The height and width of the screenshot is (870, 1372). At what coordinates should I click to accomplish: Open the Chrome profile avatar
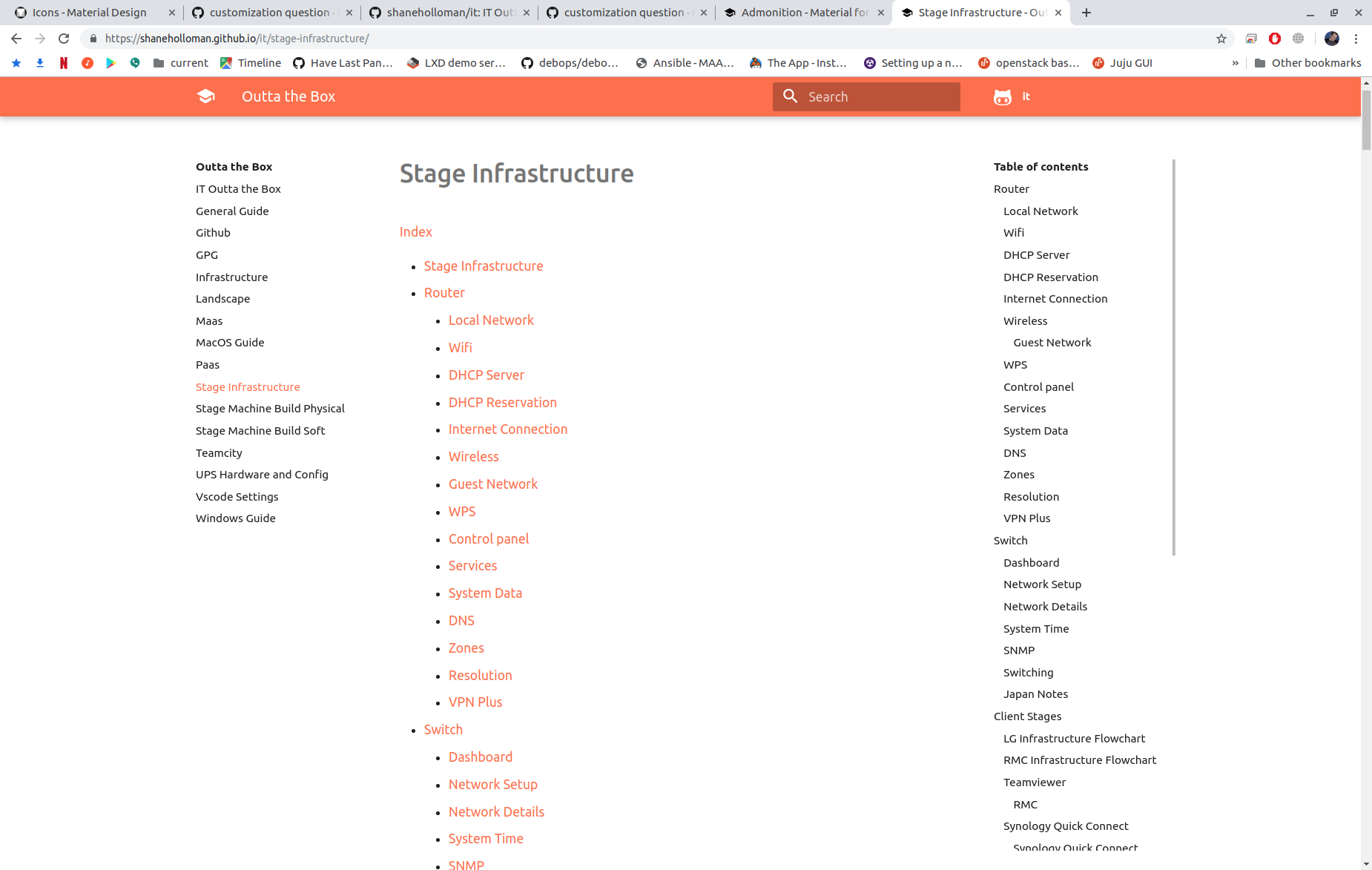[x=1331, y=38]
